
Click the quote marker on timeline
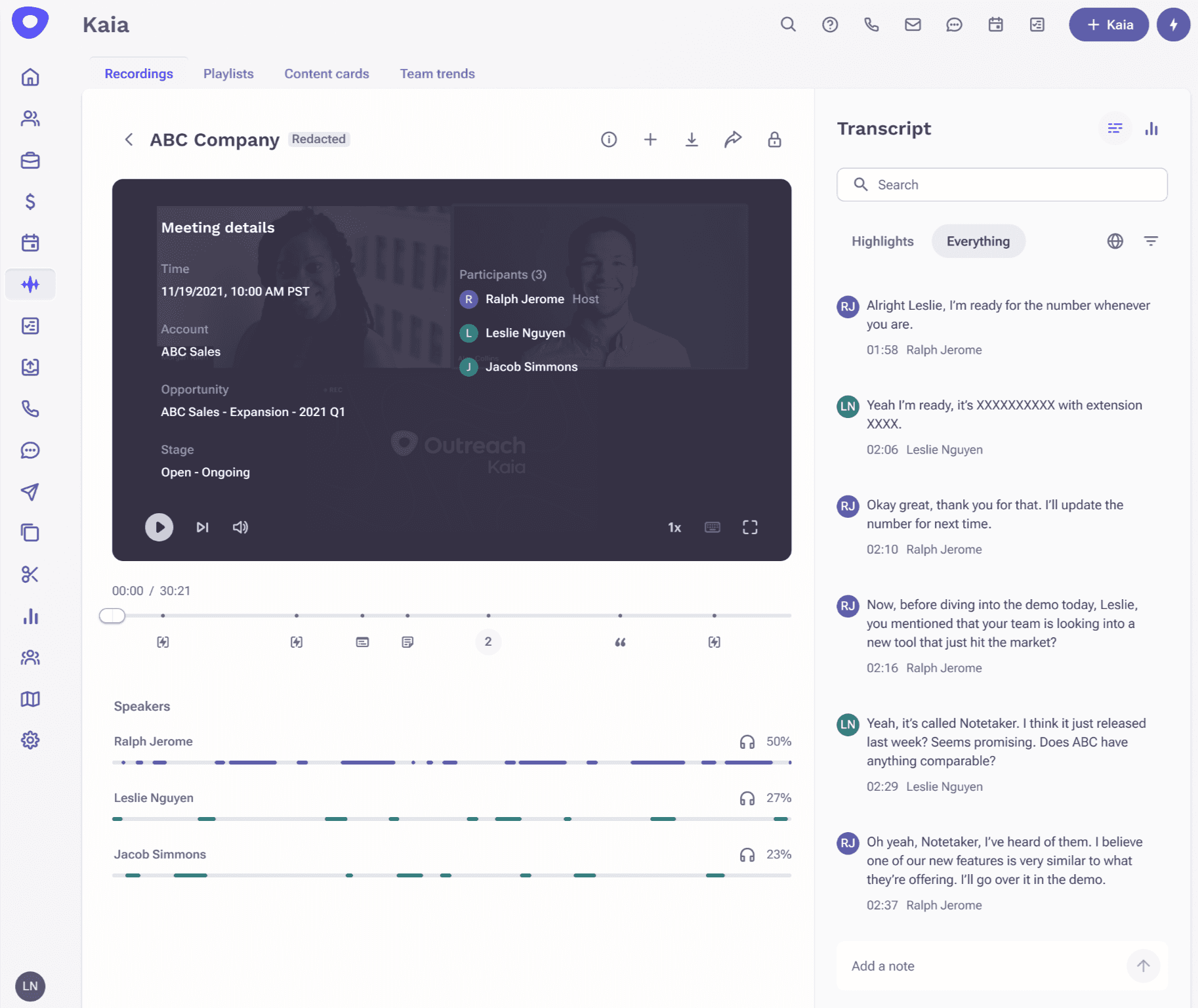click(620, 642)
